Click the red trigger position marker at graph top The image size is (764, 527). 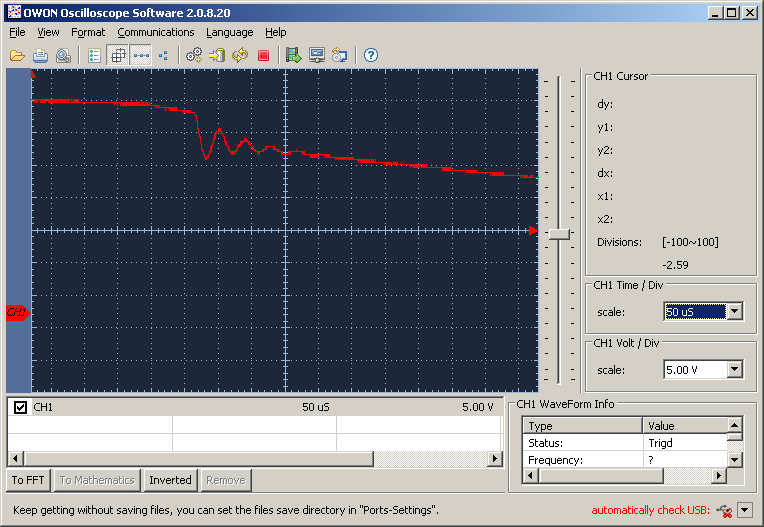(33, 74)
